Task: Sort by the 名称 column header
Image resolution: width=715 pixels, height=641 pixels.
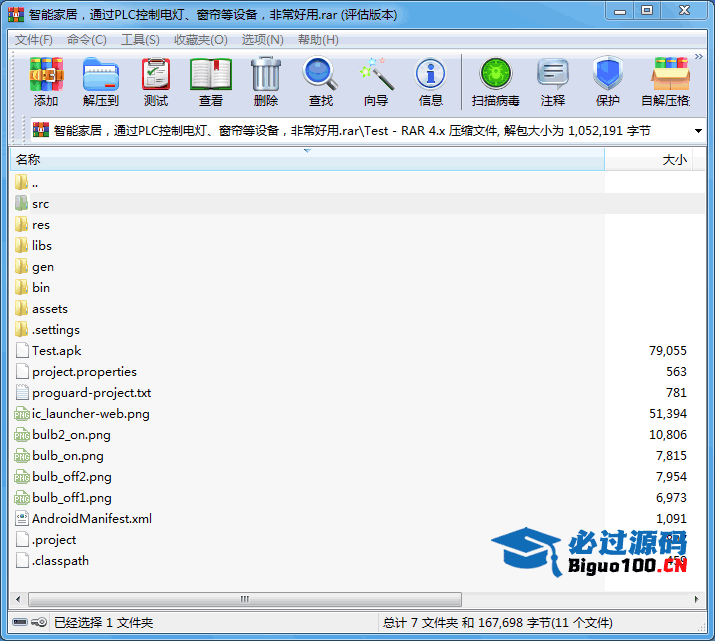Action: click(300, 160)
